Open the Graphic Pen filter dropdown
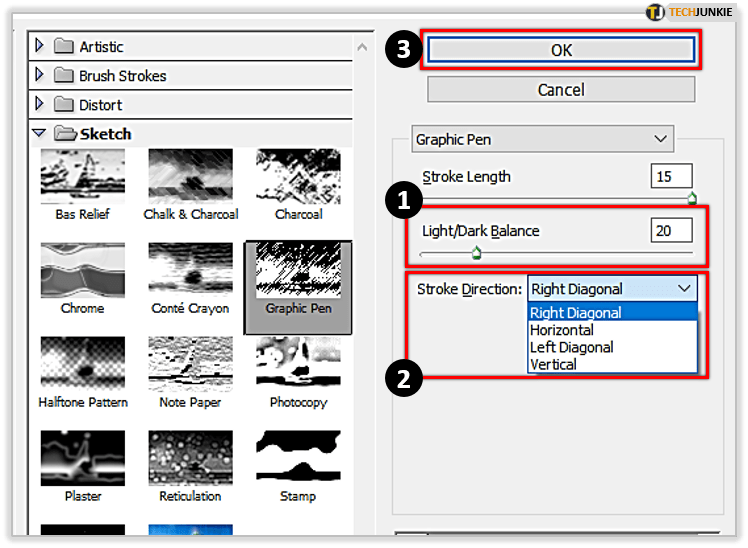Screen dimensions: 748x548 tap(543, 139)
